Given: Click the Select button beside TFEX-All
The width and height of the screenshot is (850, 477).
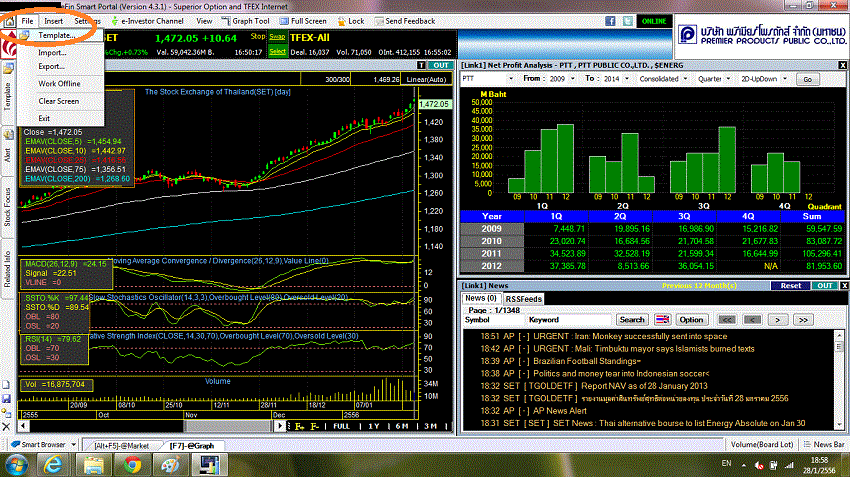Looking at the screenshot, I should [x=277, y=51].
